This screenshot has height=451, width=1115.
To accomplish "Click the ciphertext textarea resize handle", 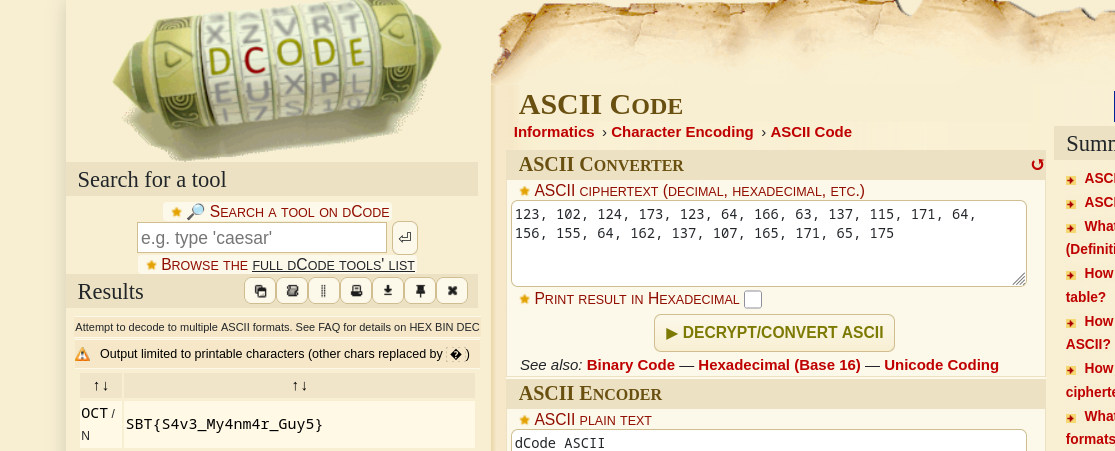I will point(1019,279).
